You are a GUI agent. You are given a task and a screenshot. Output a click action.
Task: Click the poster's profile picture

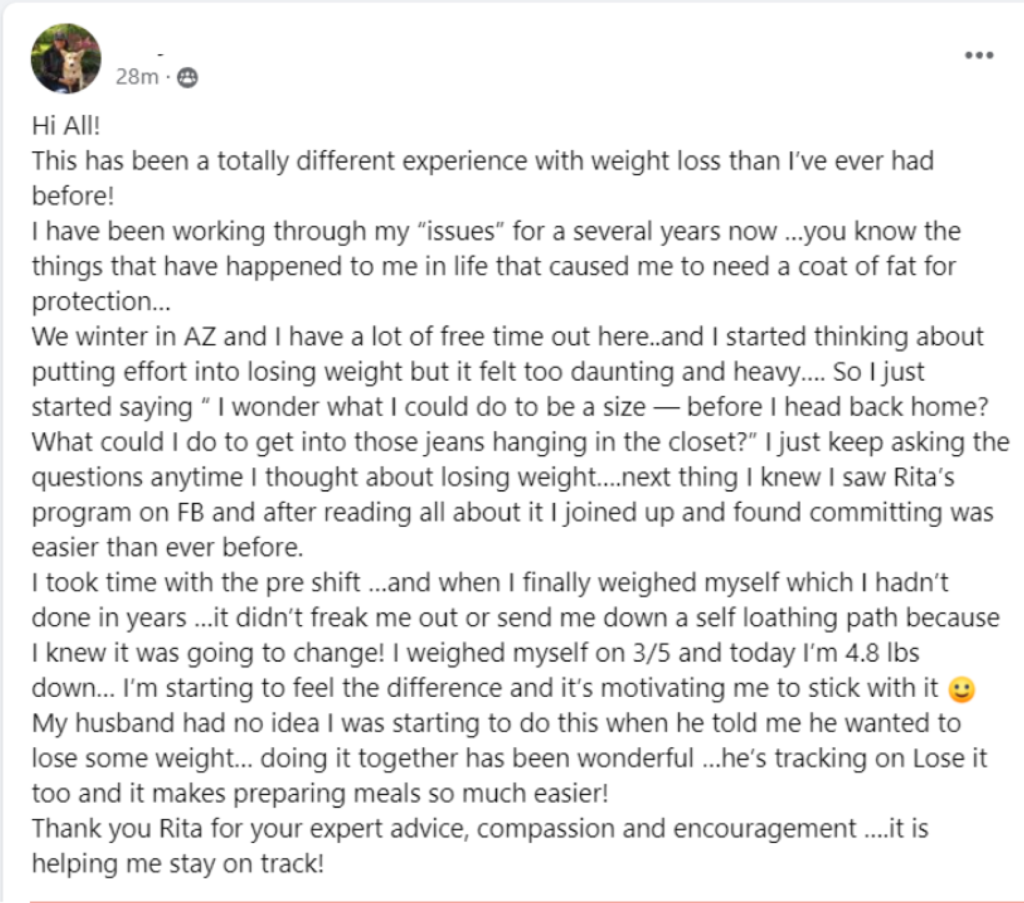coord(66,58)
